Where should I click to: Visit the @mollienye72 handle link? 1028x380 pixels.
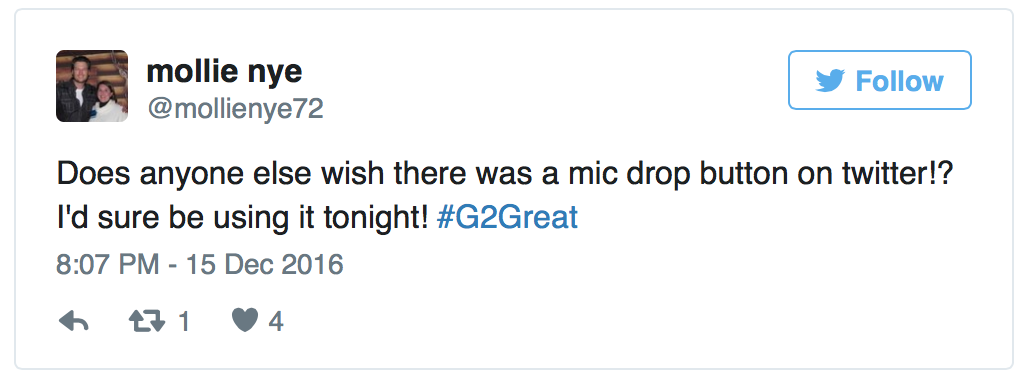coord(235,109)
